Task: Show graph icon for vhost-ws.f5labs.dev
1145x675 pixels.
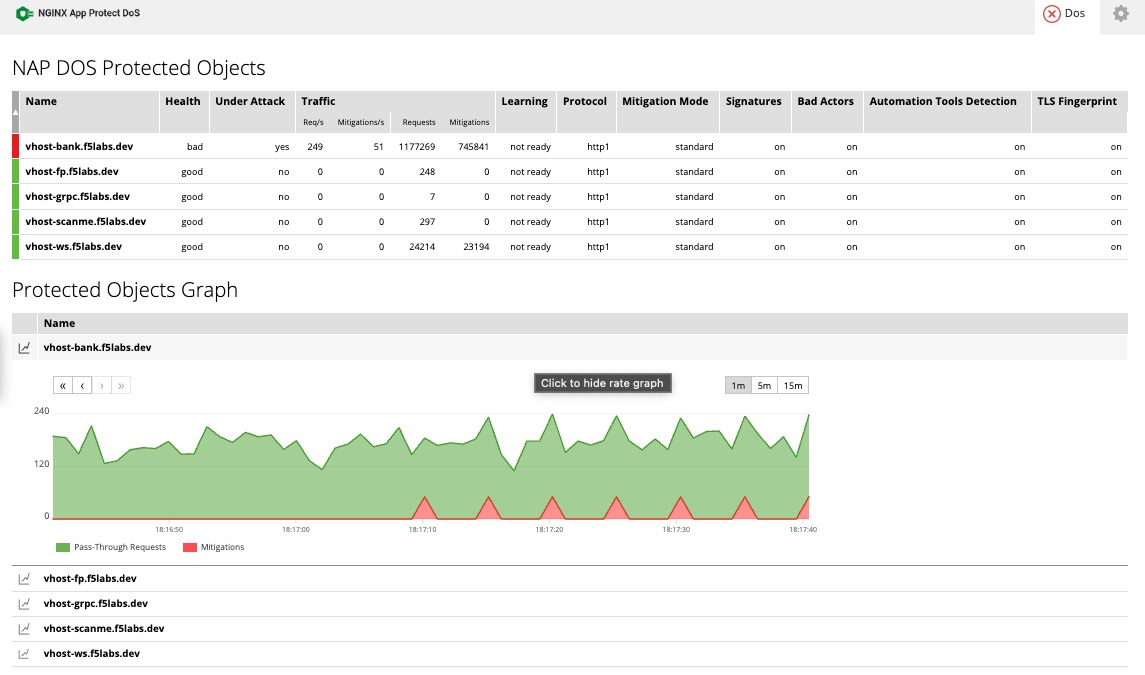Action: pyautogui.click(x=24, y=654)
